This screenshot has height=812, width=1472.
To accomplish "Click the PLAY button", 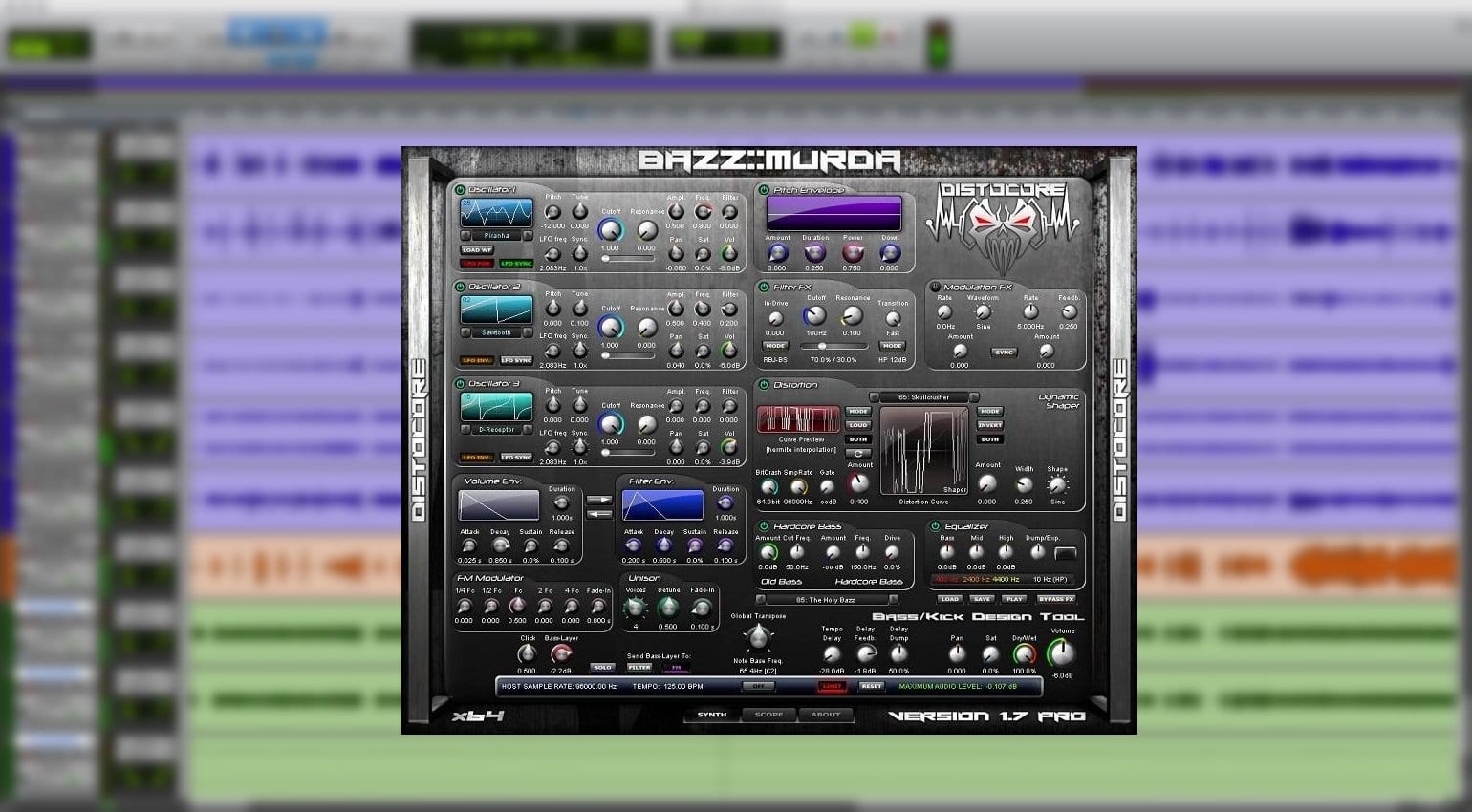I will pyautogui.click(x=1014, y=599).
